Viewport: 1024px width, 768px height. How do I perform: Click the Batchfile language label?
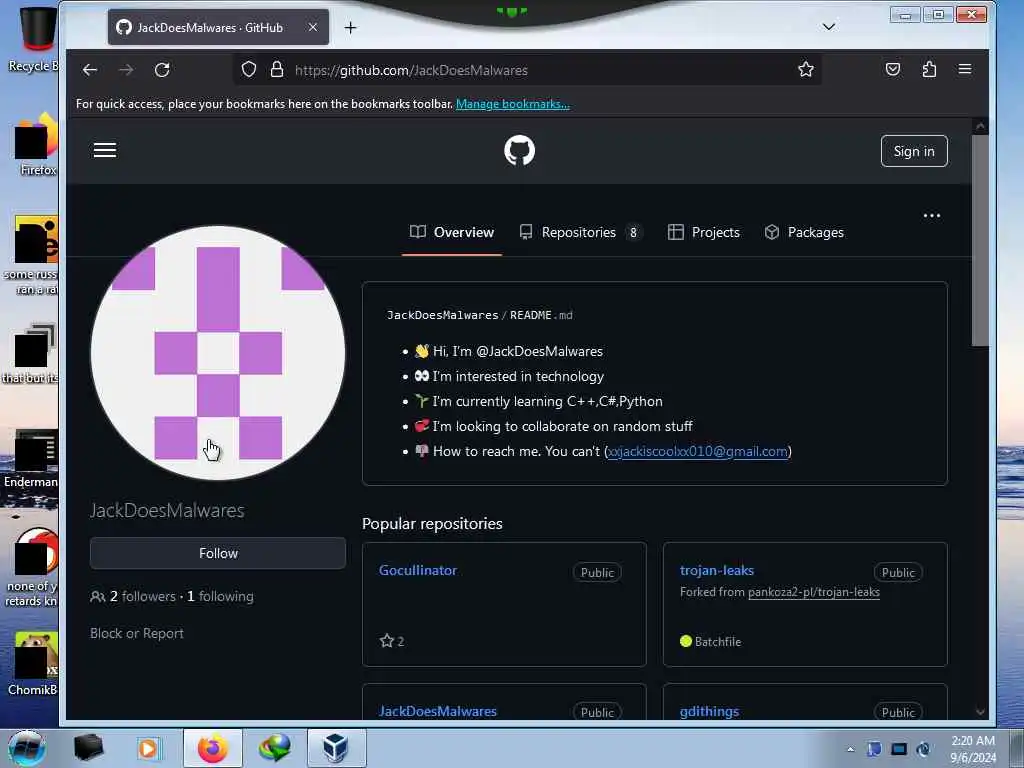click(718, 641)
